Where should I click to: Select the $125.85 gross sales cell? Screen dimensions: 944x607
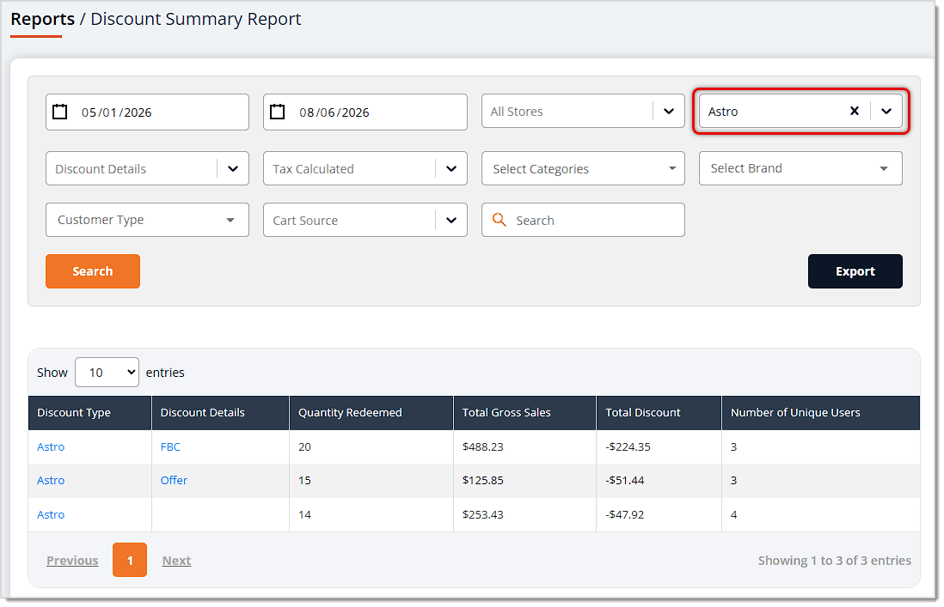pyautogui.click(x=525, y=481)
